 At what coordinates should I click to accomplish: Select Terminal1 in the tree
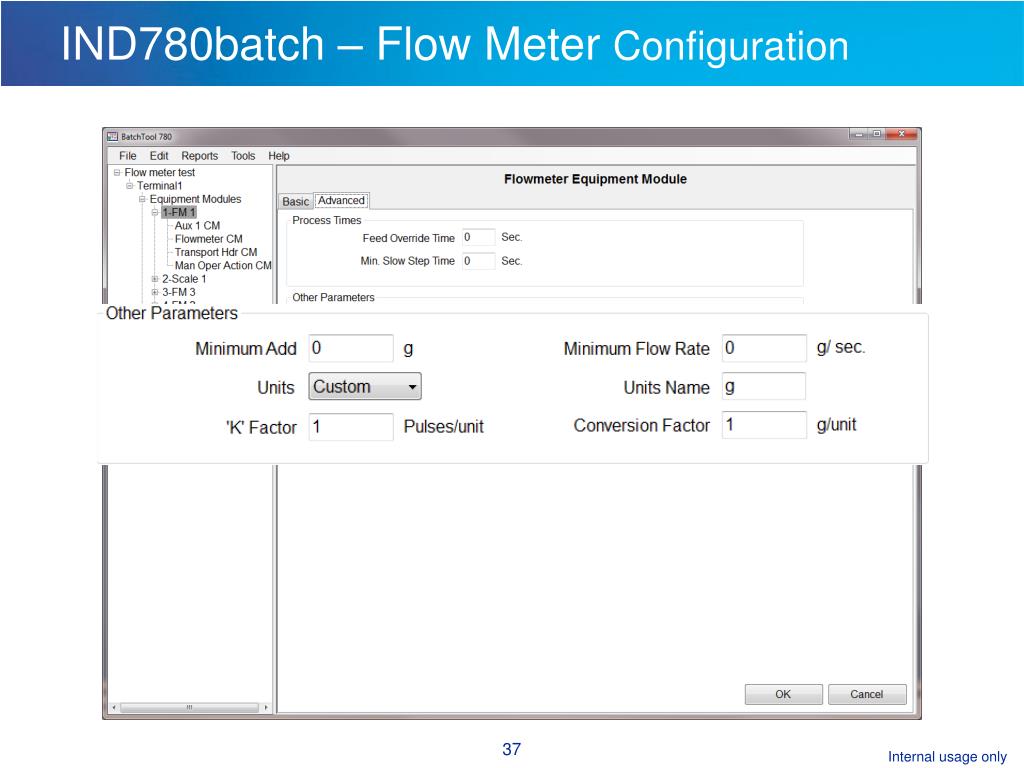(x=159, y=185)
